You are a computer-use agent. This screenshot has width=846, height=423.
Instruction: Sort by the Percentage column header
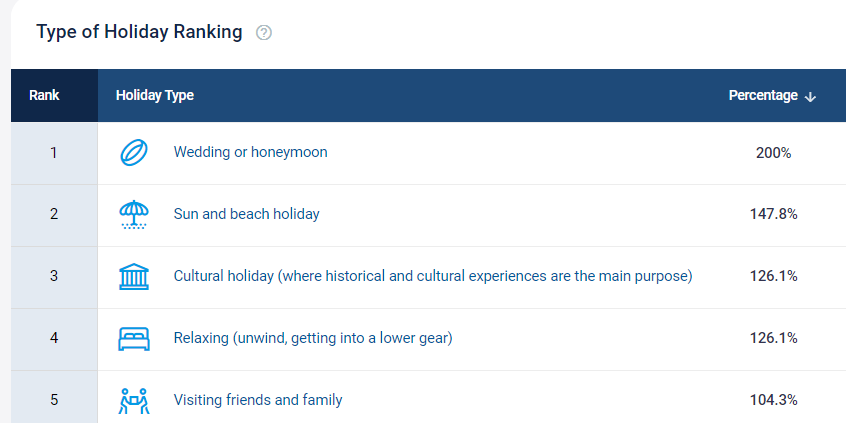pyautogui.click(x=763, y=95)
